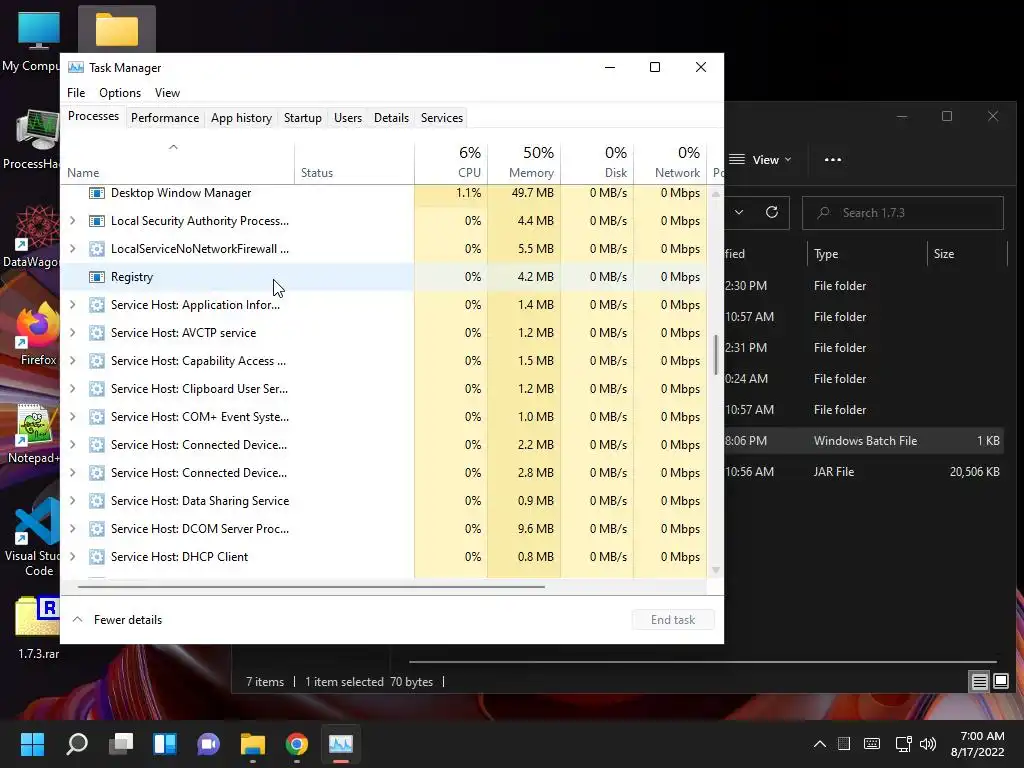The width and height of the screenshot is (1024, 768).
Task: Open the File Explorer View dropdown
Action: point(760,159)
